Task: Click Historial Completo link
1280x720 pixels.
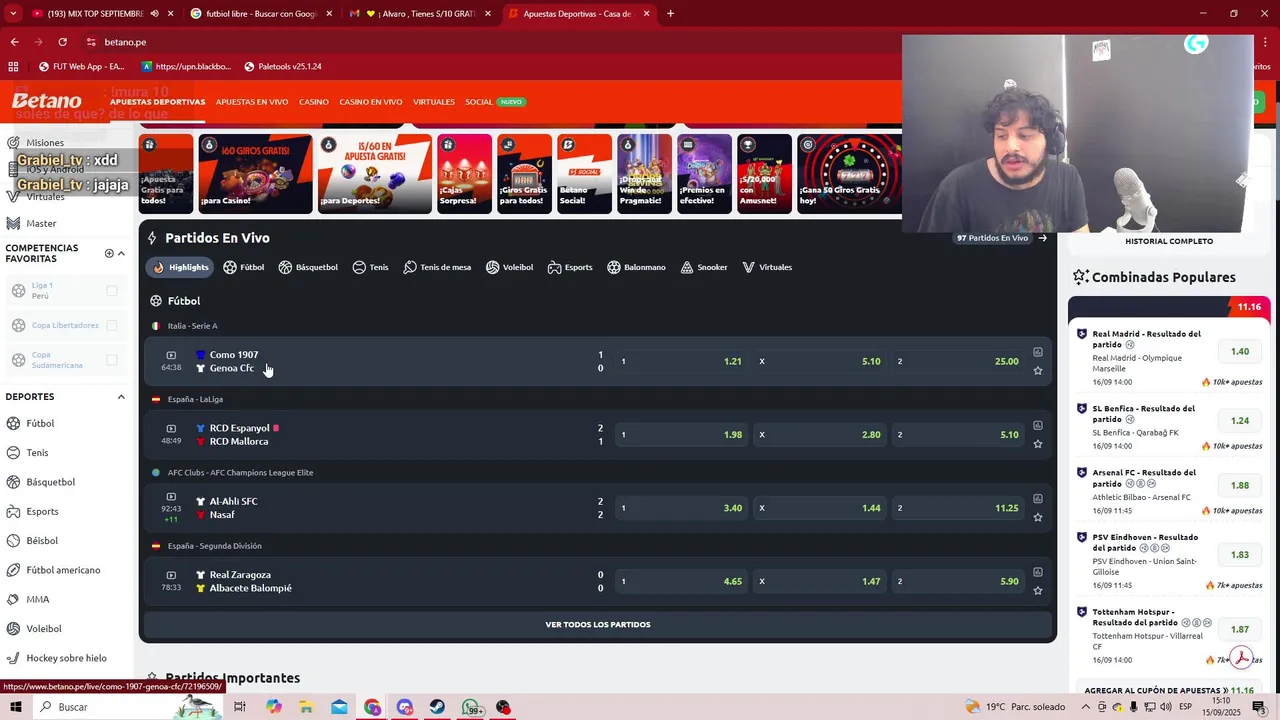Action: 1169,241
